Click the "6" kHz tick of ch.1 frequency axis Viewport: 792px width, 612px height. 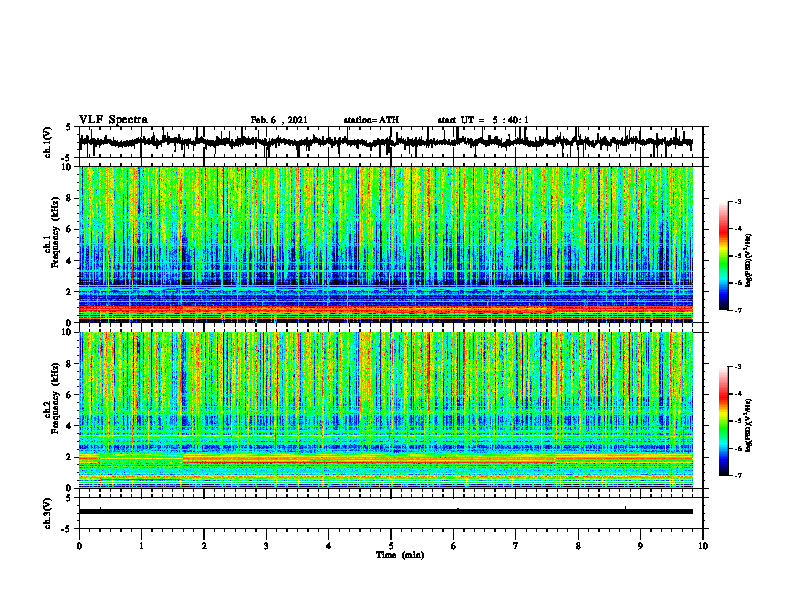71,230
